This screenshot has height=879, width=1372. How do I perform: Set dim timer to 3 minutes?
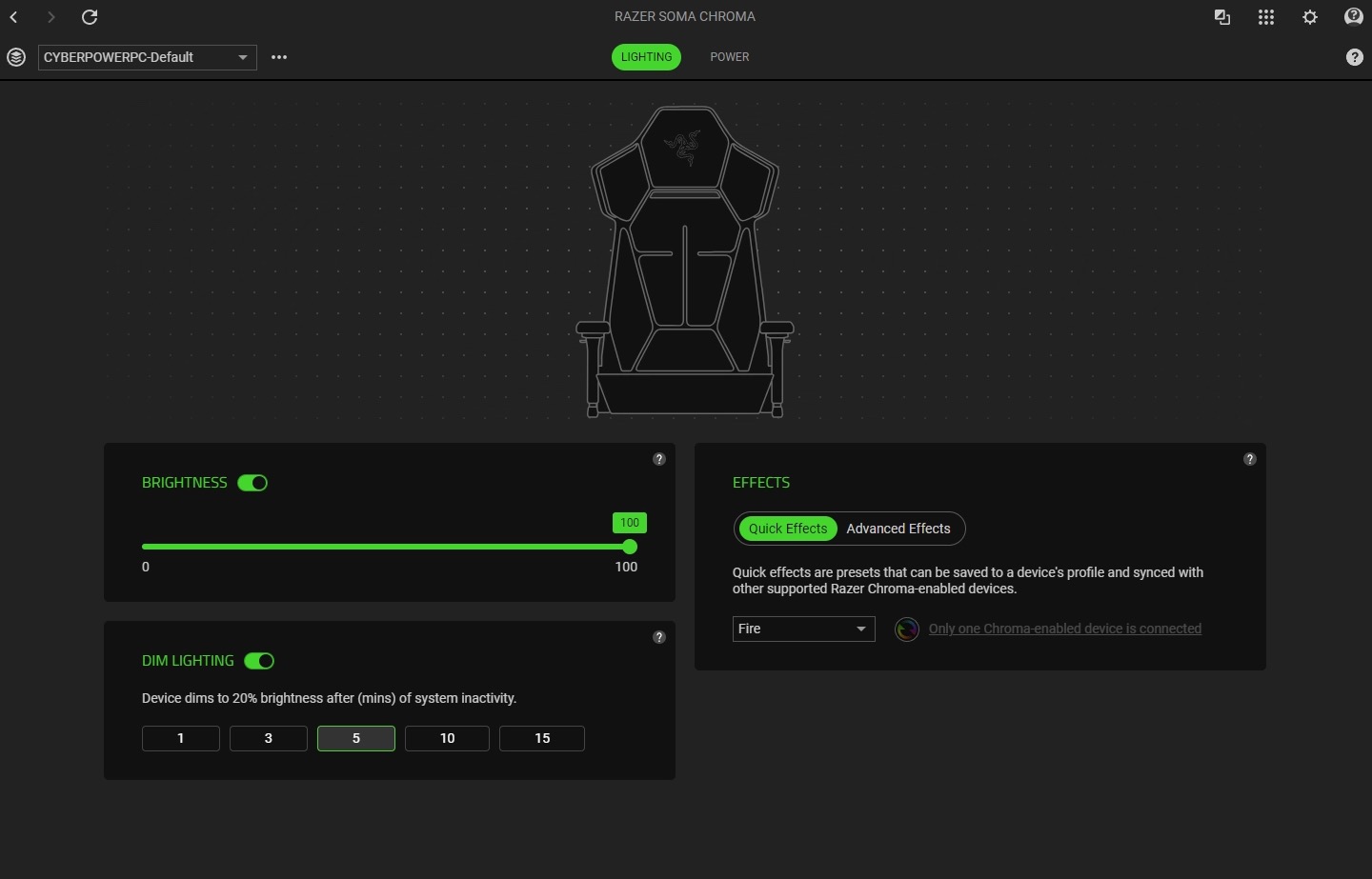(269, 738)
